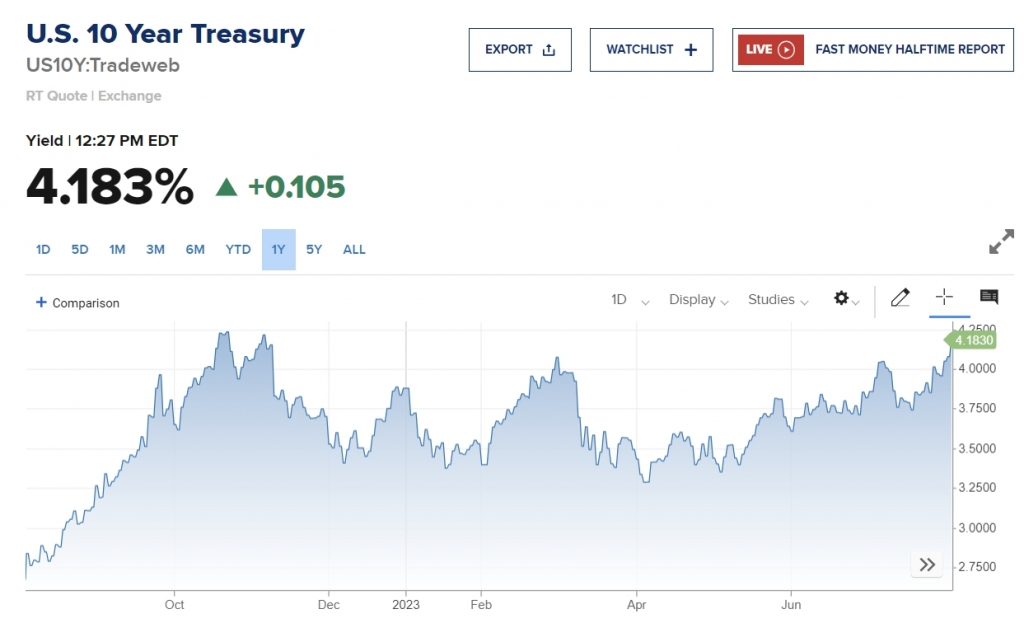Choose the ALL time range

click(x=354, y=249)
